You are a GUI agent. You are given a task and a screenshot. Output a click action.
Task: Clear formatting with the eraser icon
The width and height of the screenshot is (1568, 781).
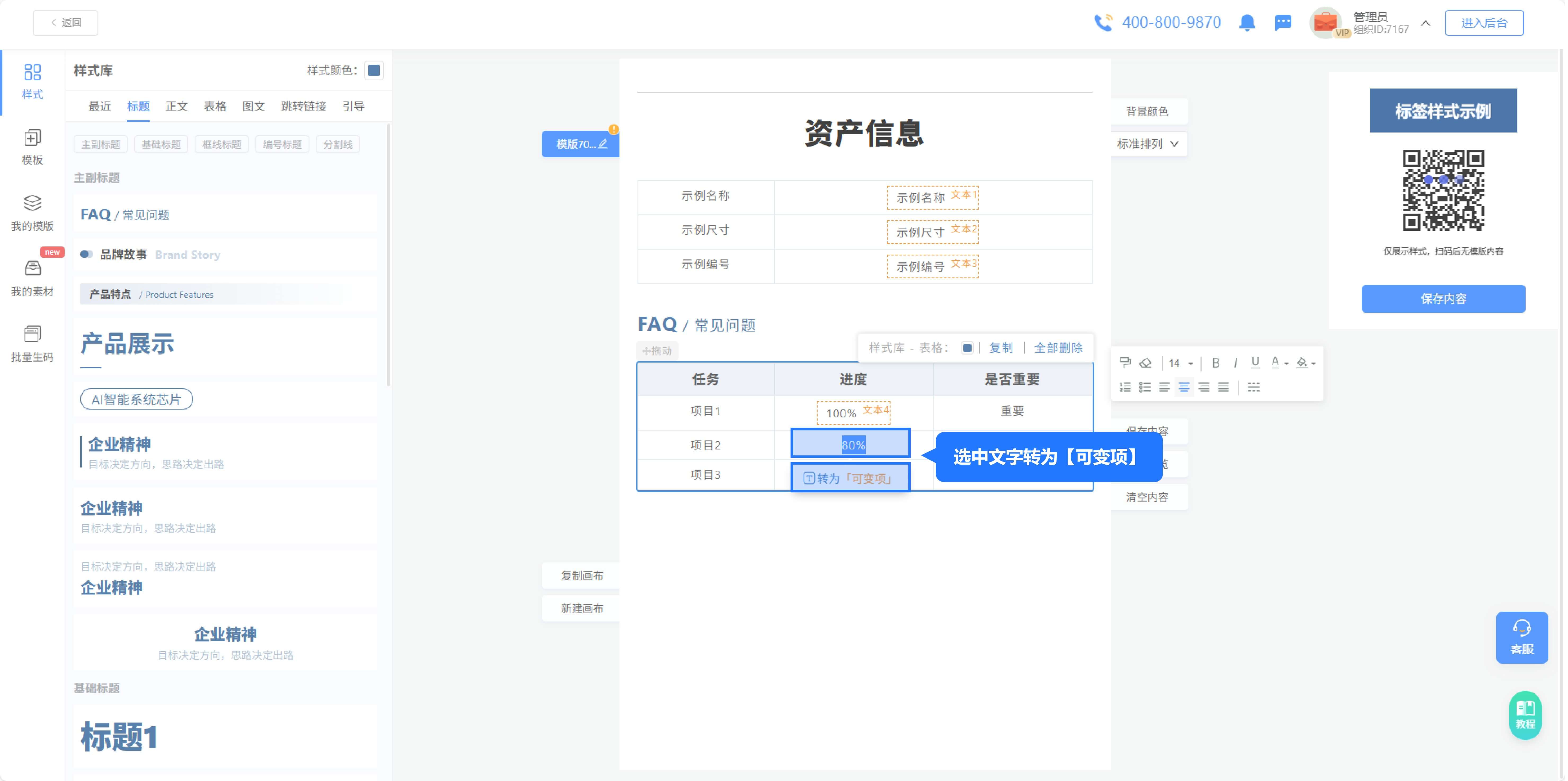pyautogui.click(x=1146, y=362)
